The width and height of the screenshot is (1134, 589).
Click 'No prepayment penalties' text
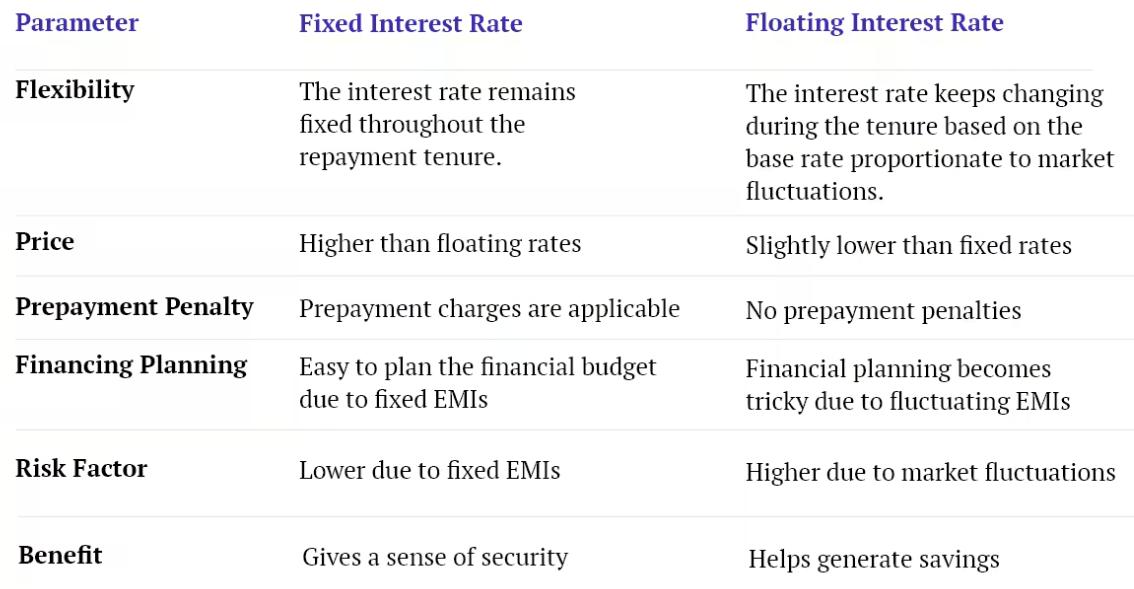(x=883, y=311)
